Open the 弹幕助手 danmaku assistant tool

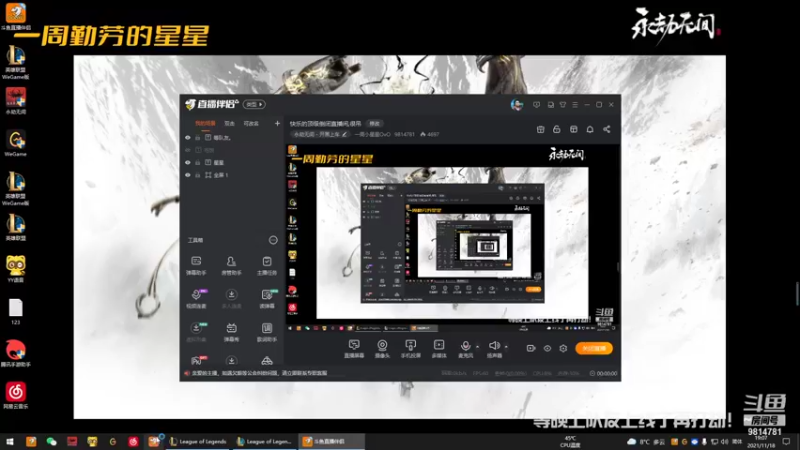point(196,266)
